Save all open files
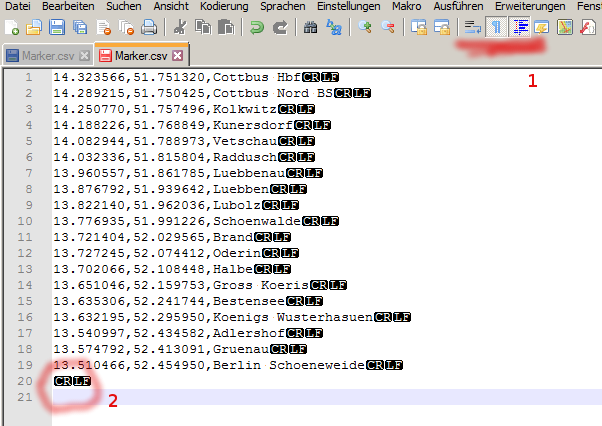 tap(80, 28)
